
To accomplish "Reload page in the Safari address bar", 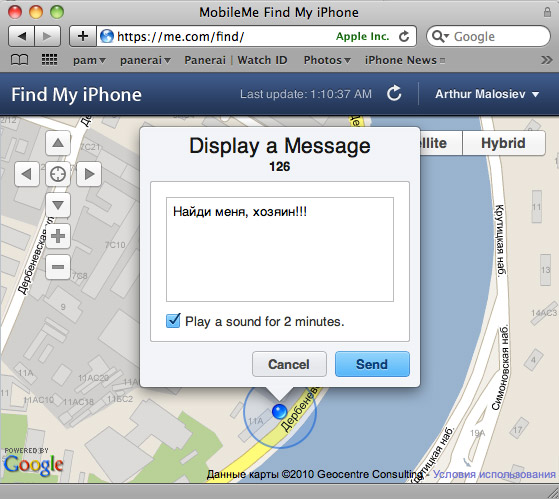I will (x=404, y=36).
